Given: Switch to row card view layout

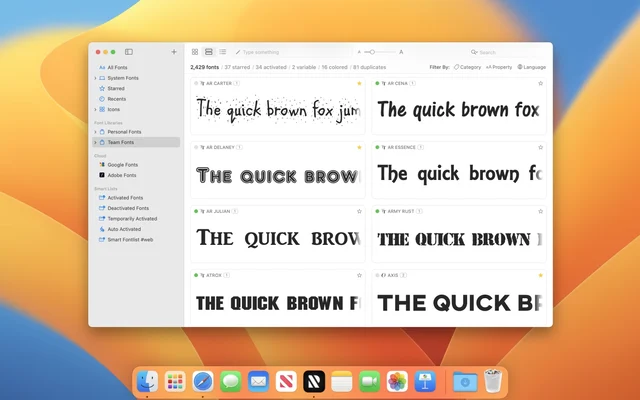Looking at the screenshot, I should pyautogui.click(x=209, y=52).
